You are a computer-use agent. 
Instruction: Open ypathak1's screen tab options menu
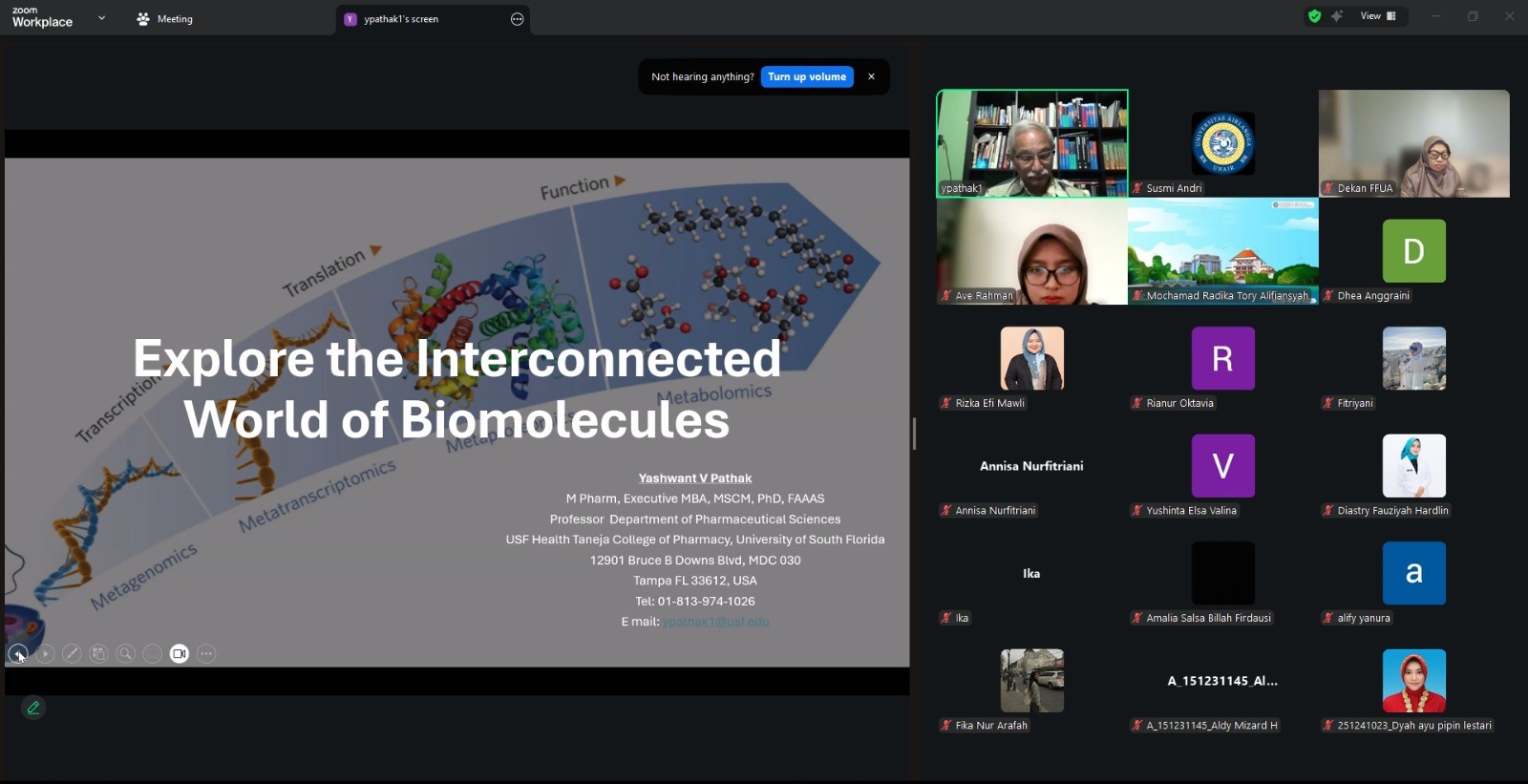click(517, 19)
